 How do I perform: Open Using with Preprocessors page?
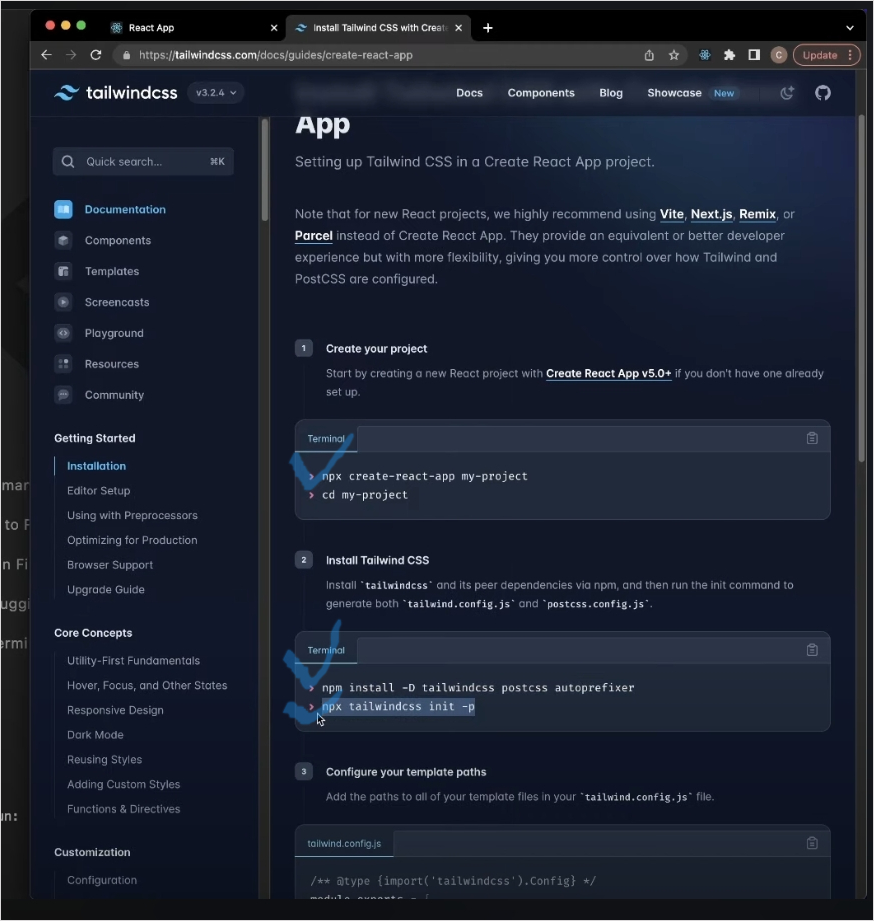132,515
